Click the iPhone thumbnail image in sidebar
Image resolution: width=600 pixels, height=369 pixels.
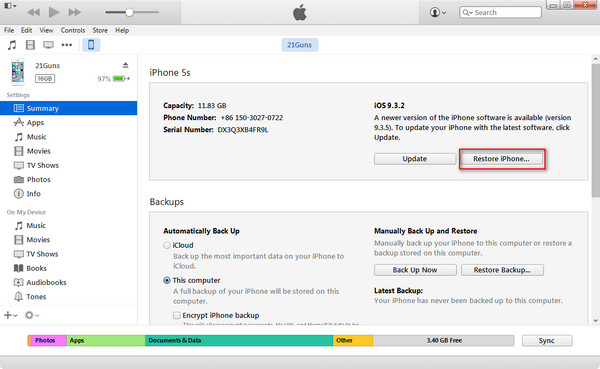(18, 72)
